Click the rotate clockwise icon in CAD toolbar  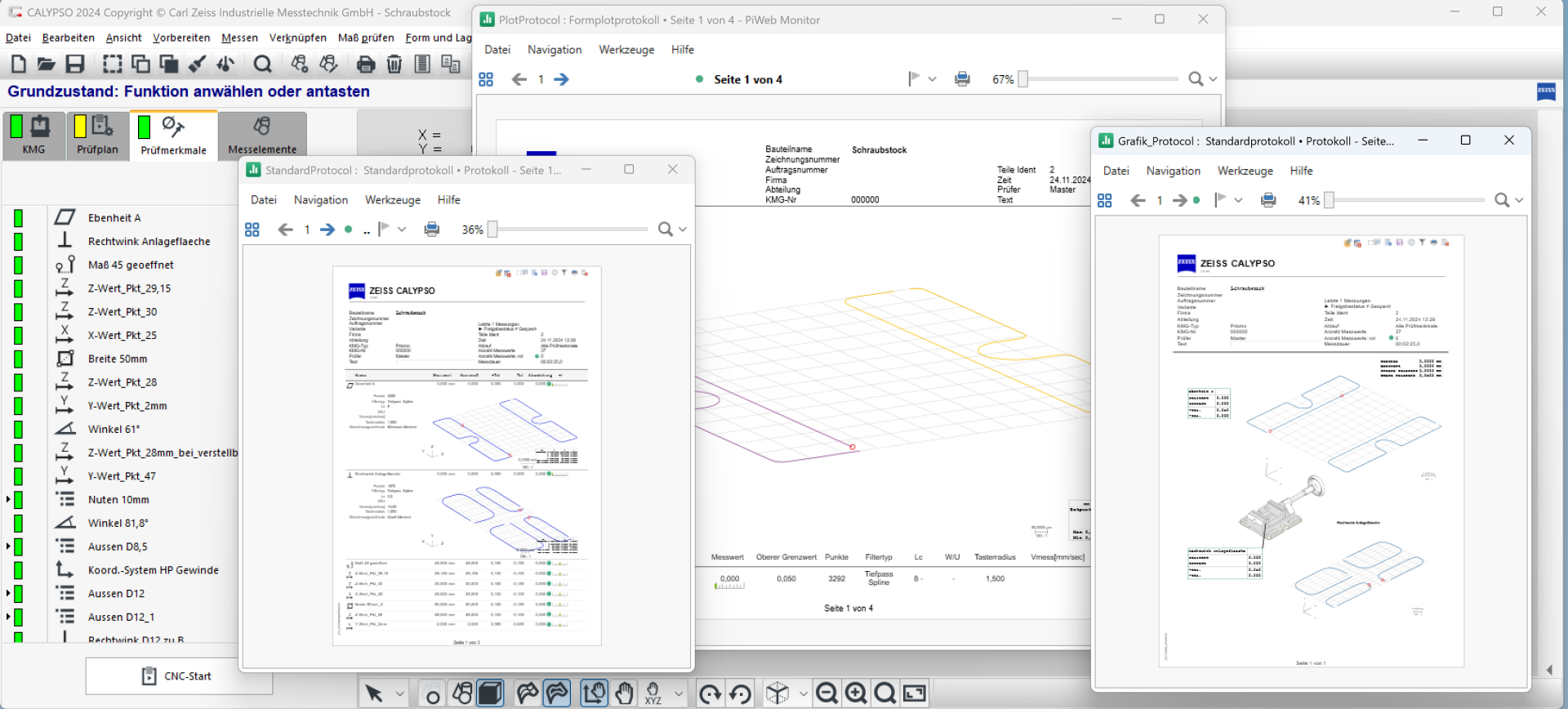(x=710, y=694)
